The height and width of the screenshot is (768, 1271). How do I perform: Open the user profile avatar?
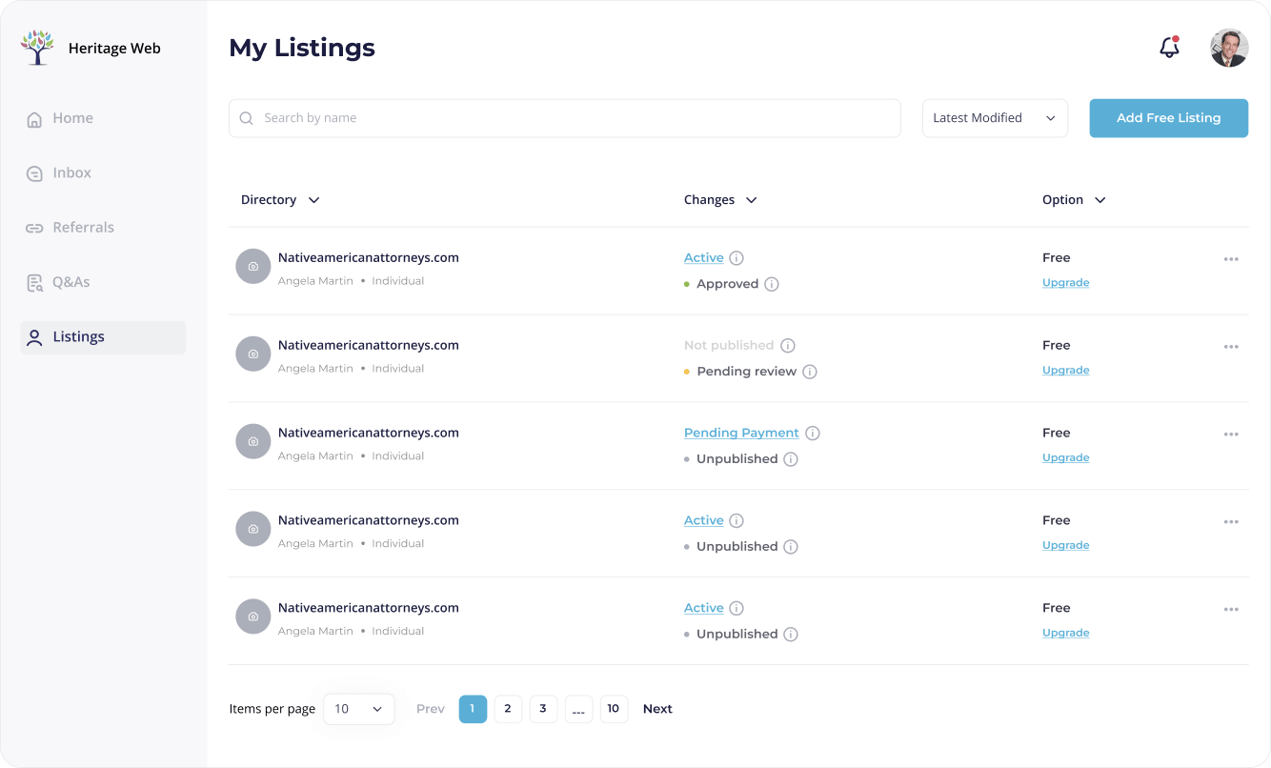pos(1229,48)
